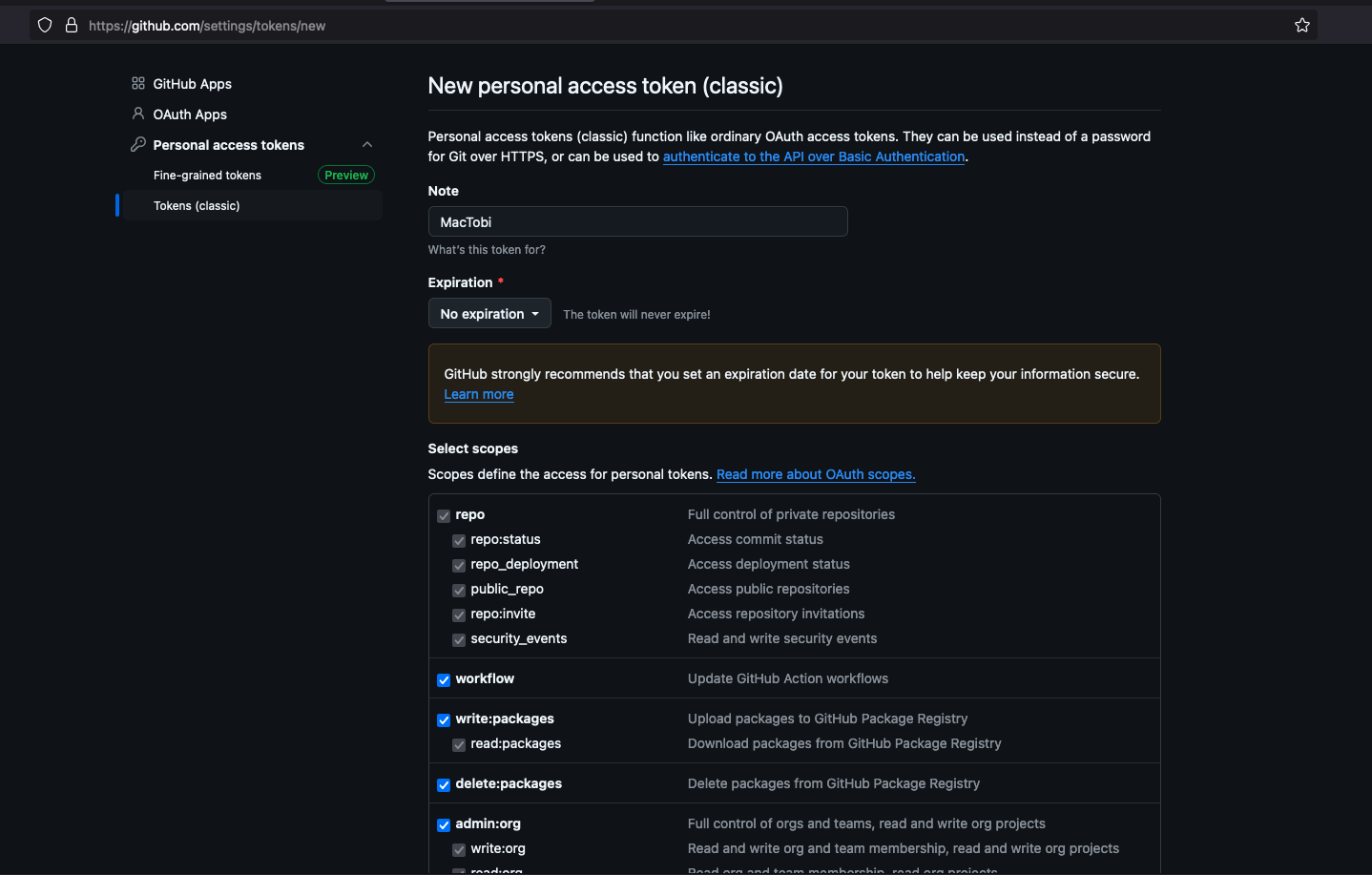The image size is (1372, 875).
Task: Disable the delete:packages scope checkbox
Action: pos(444,785)
